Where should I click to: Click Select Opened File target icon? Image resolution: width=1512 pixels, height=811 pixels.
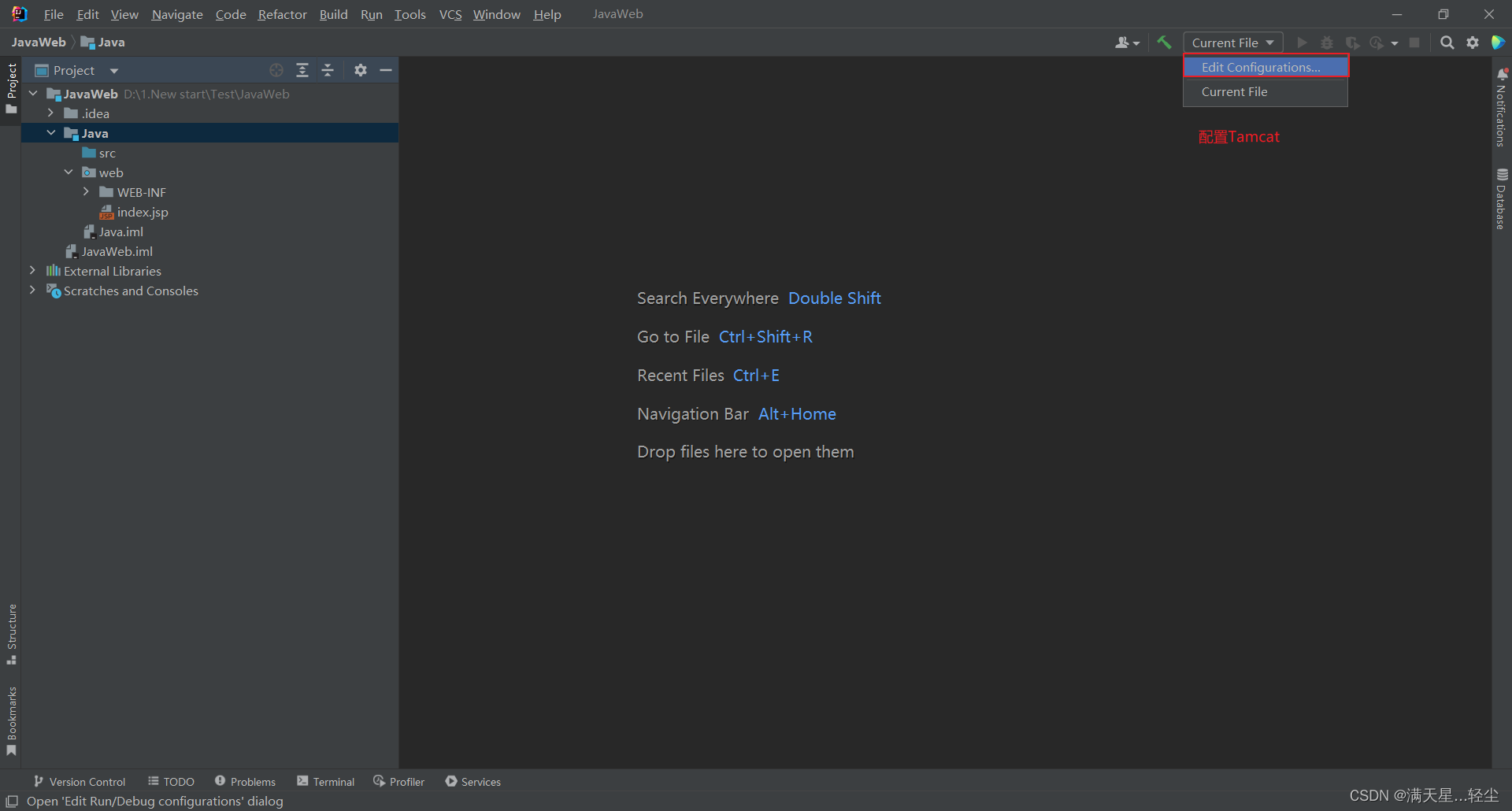tap(276, 70)
